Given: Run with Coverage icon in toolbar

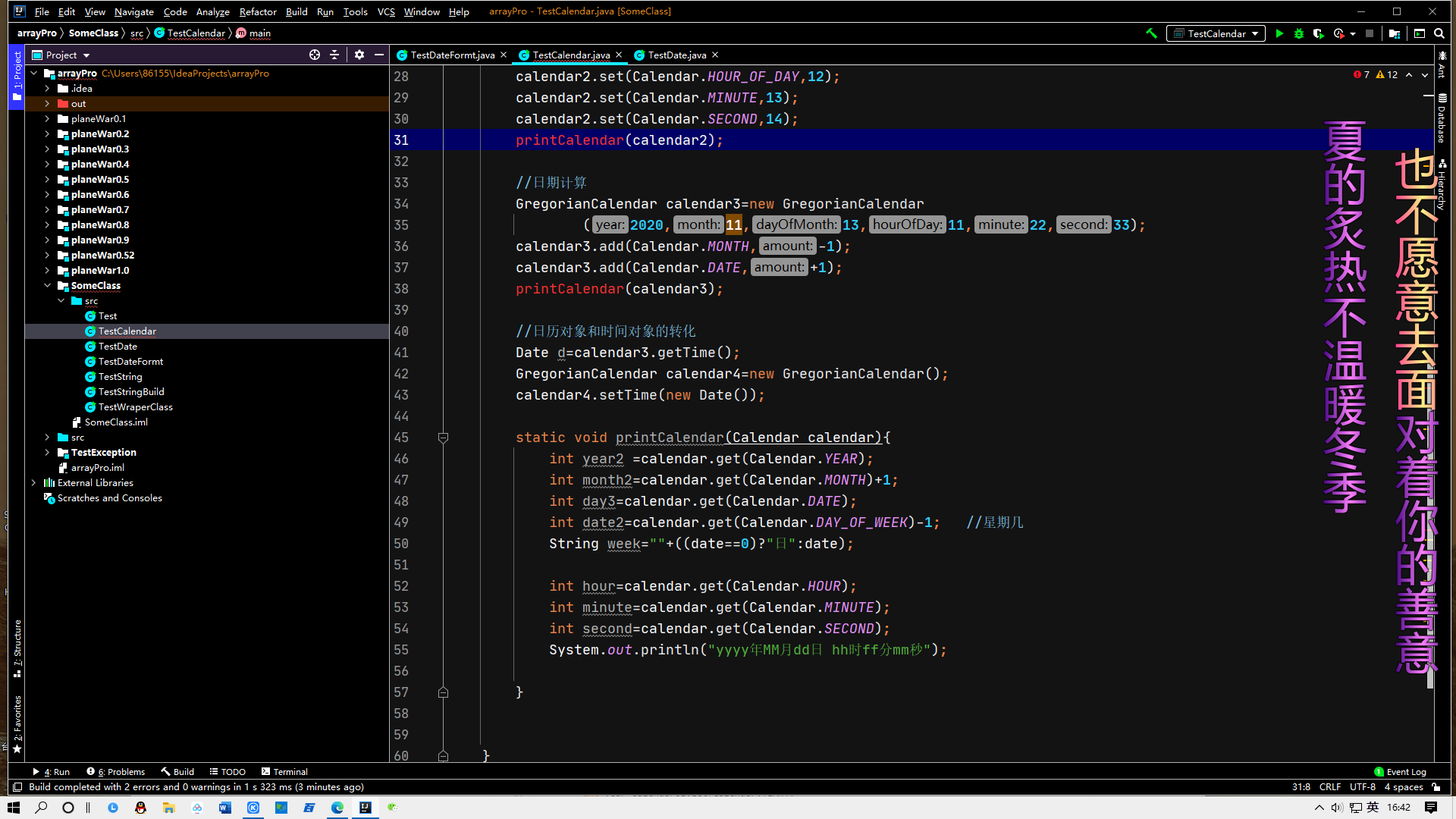Looking at the screenshot, I should [1319, 33].
